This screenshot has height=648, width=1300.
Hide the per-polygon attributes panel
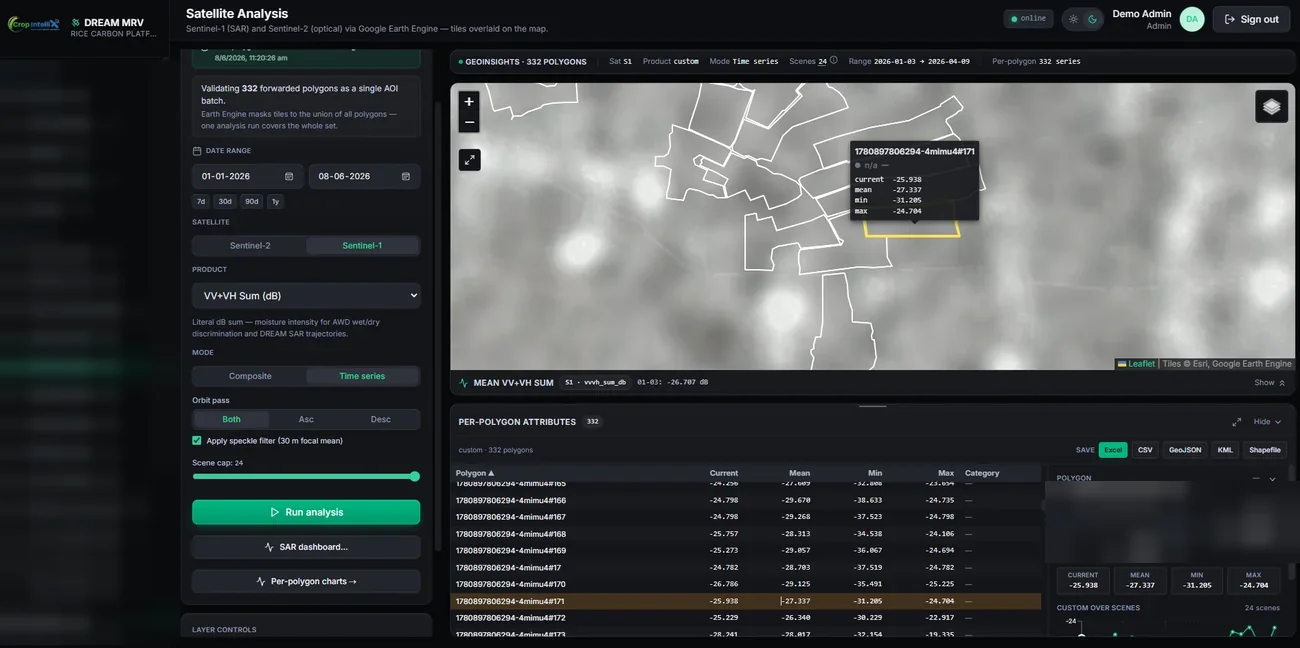pyautogui.click(x=1267, y=422)
